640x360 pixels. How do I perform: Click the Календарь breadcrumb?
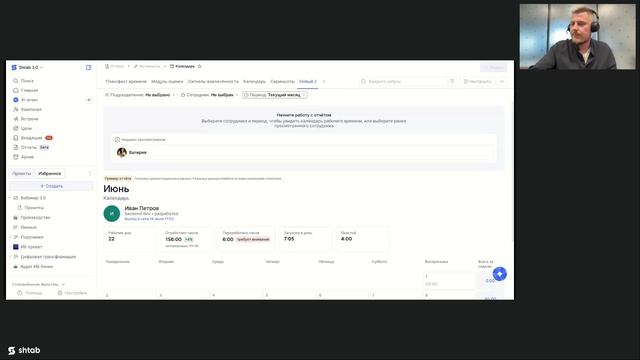coord(182,66)
